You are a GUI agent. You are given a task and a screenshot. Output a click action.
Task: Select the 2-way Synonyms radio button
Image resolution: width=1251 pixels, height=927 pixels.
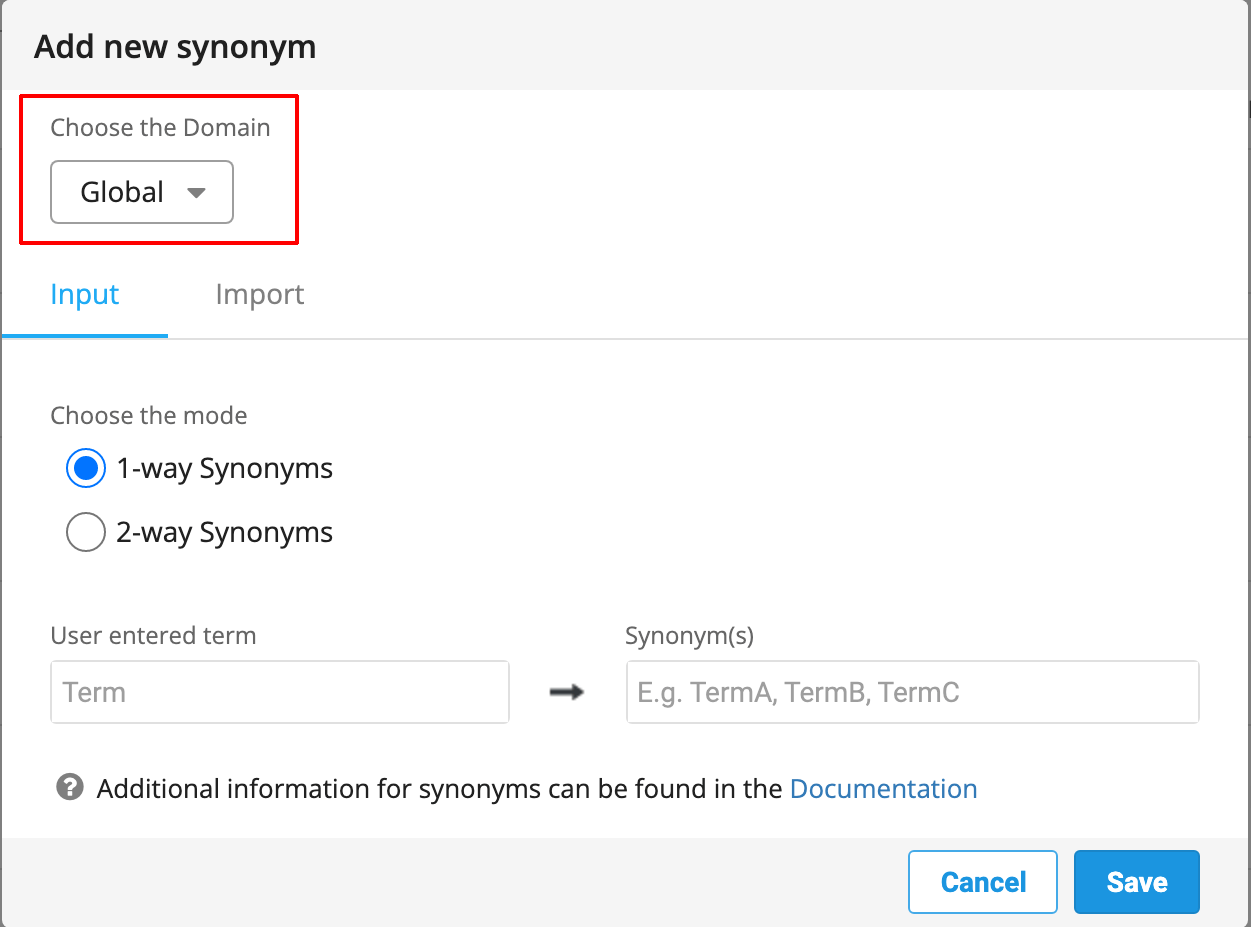coord(86,532)
